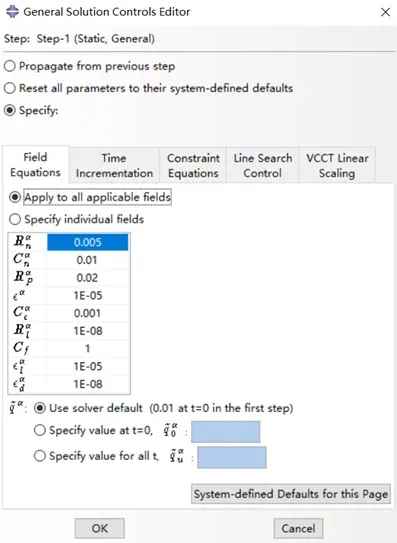This screenshot has width=397, height=543.
Task: Open the Constraint Equations tab
Action: (193, 166)
